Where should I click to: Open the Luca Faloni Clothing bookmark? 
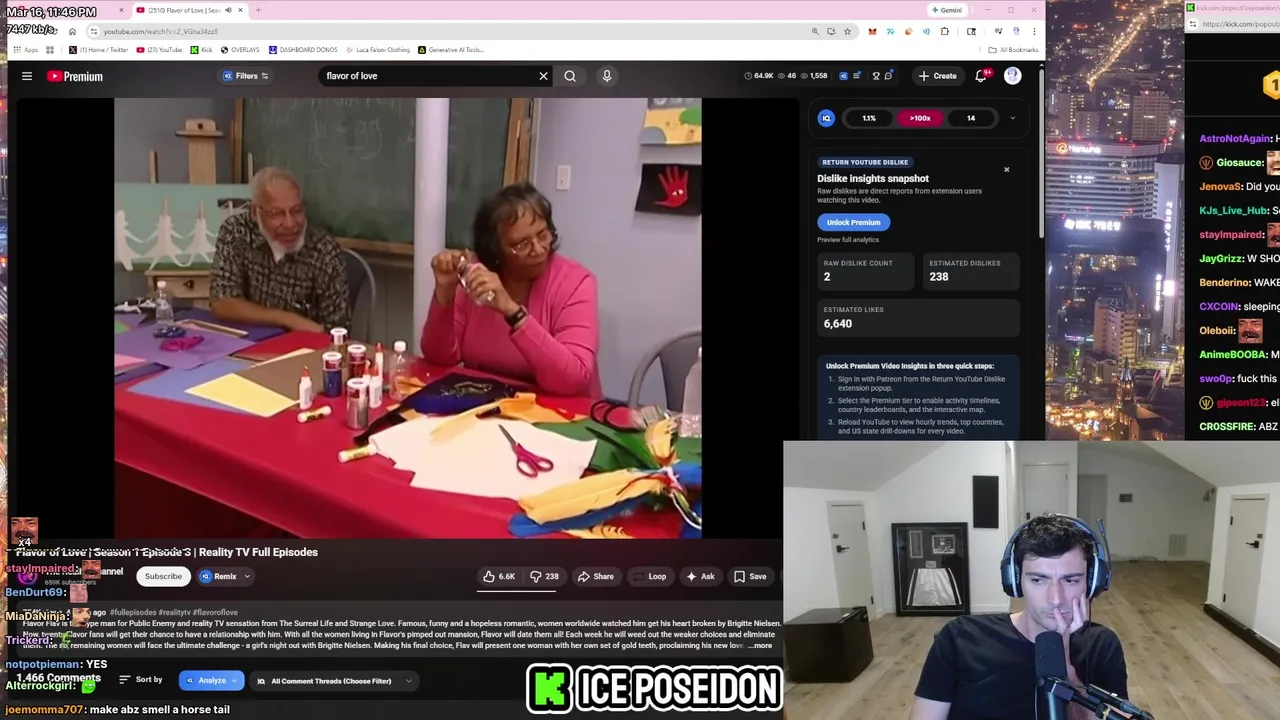point(378,50)
